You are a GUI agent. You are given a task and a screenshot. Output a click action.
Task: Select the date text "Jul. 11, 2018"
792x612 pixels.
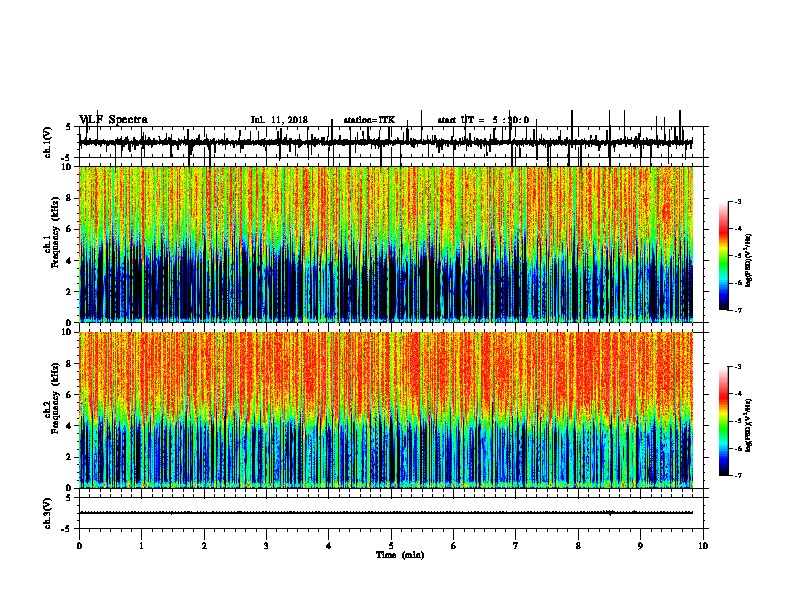pos(279,120)
